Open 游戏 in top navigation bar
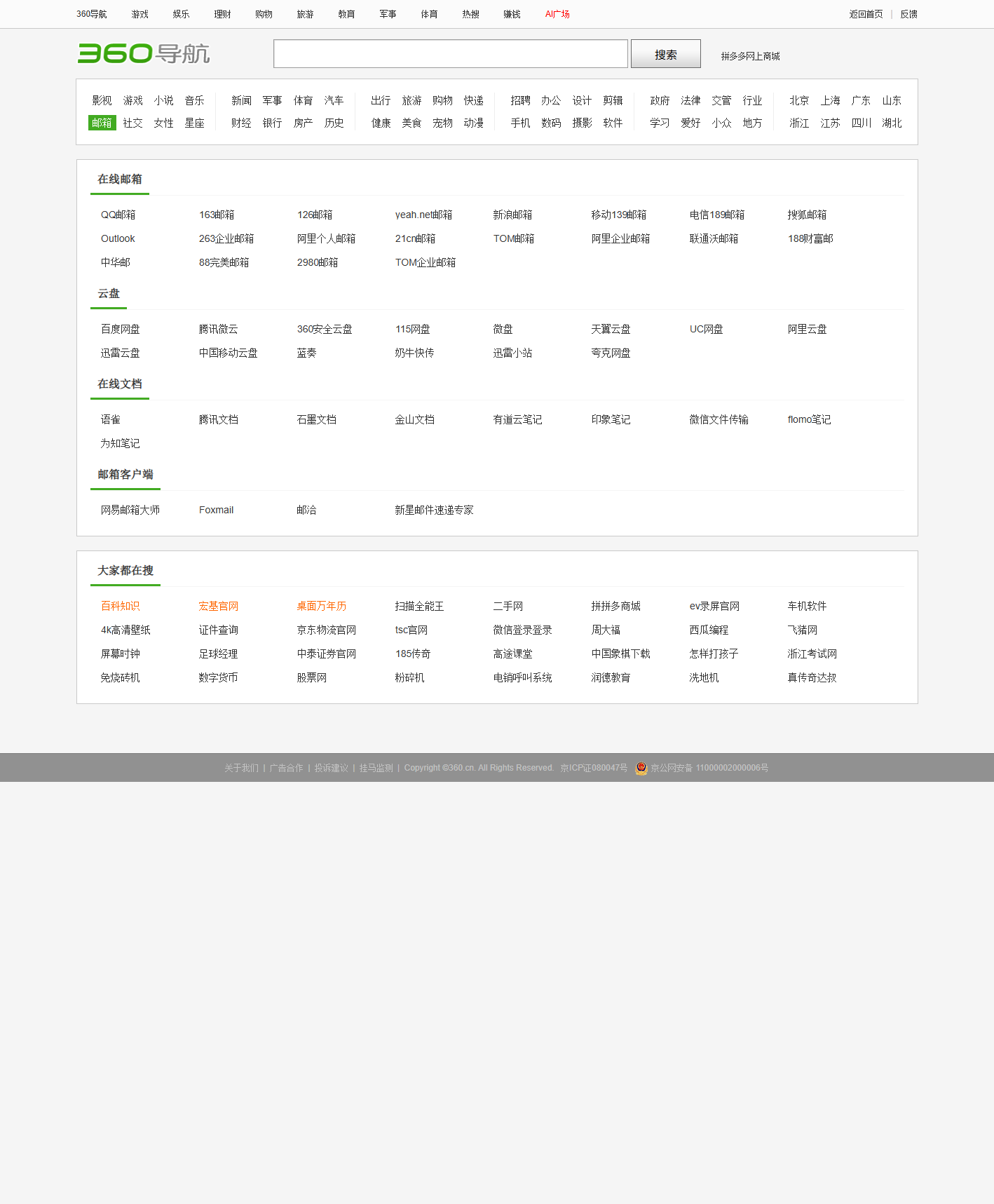Screen dimensions: 994x1204 (x=139, y=14)
